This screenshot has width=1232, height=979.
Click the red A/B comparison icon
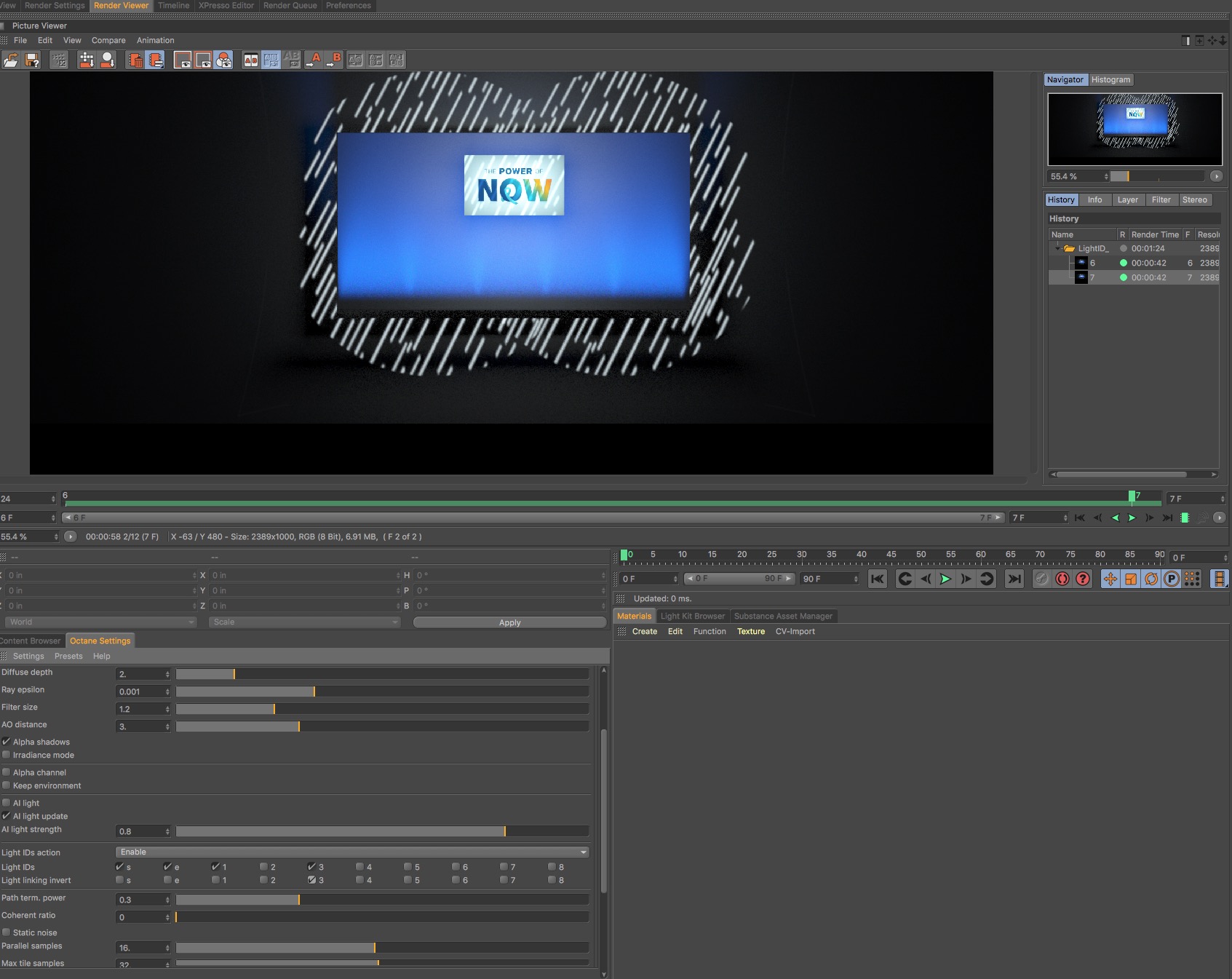tap(251, 60)
